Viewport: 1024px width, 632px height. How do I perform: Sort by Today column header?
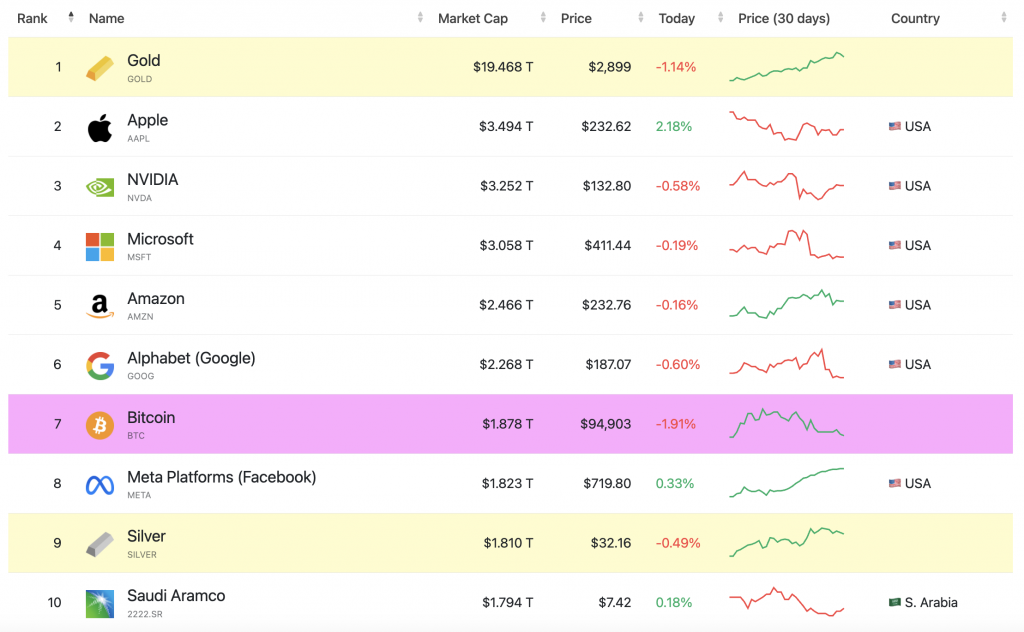[677, 18]
